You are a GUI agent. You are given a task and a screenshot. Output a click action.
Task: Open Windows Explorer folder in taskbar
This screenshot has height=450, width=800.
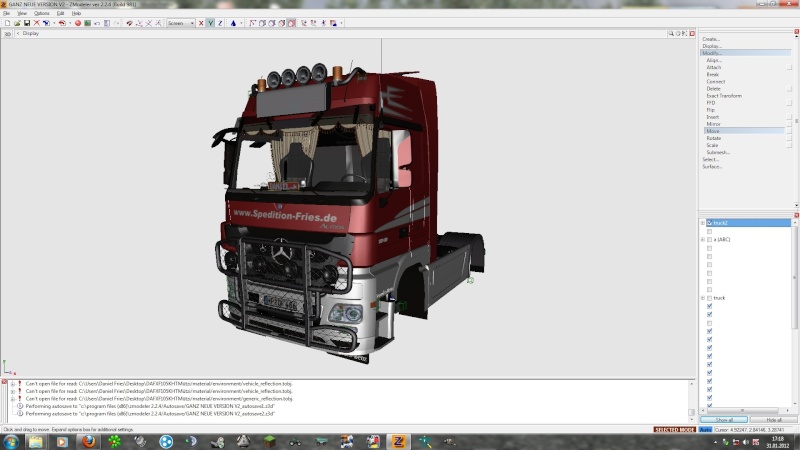[36, 441]
